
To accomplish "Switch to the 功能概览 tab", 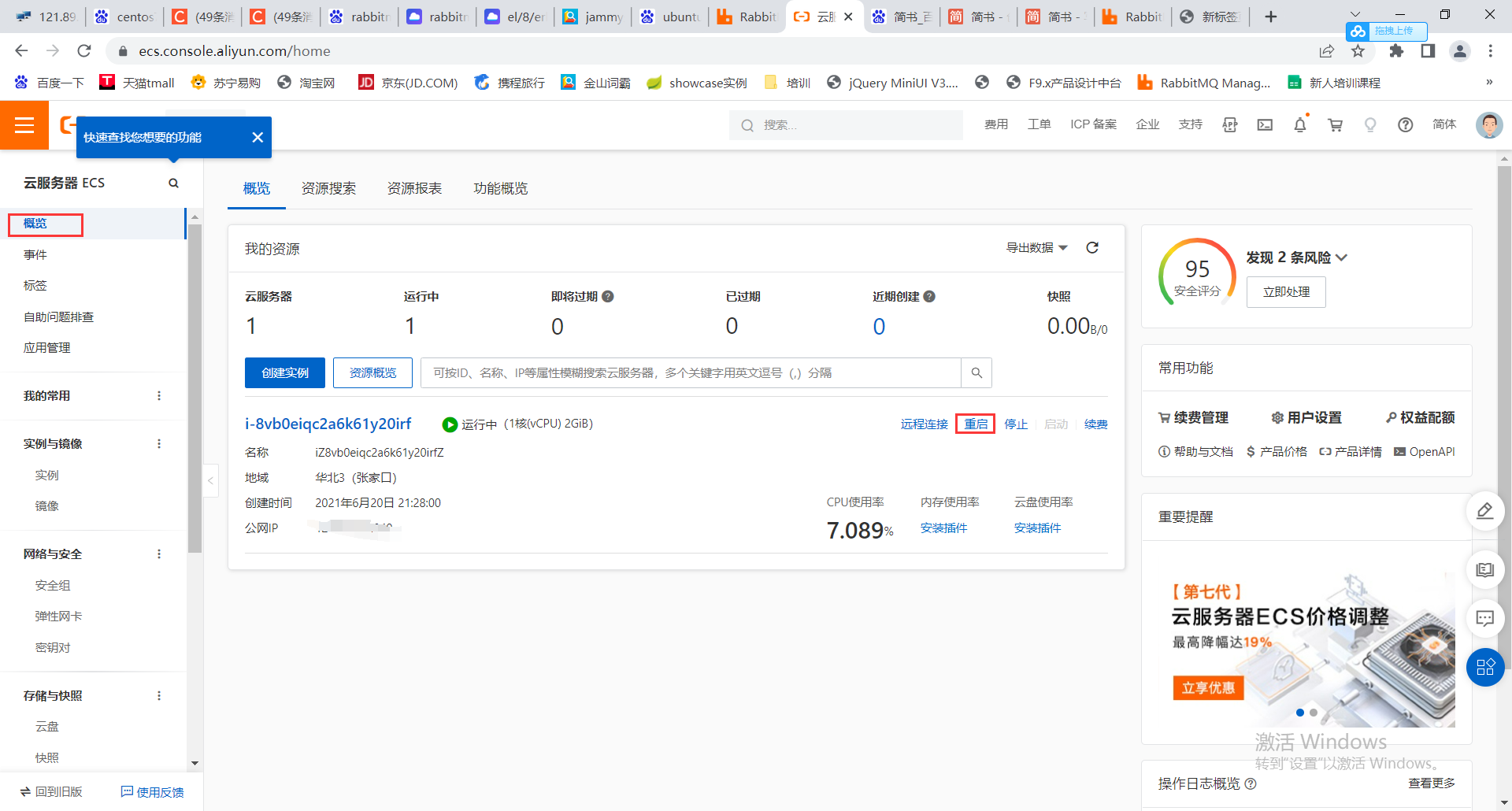I will pyautogui.click(x=500, y=189).
